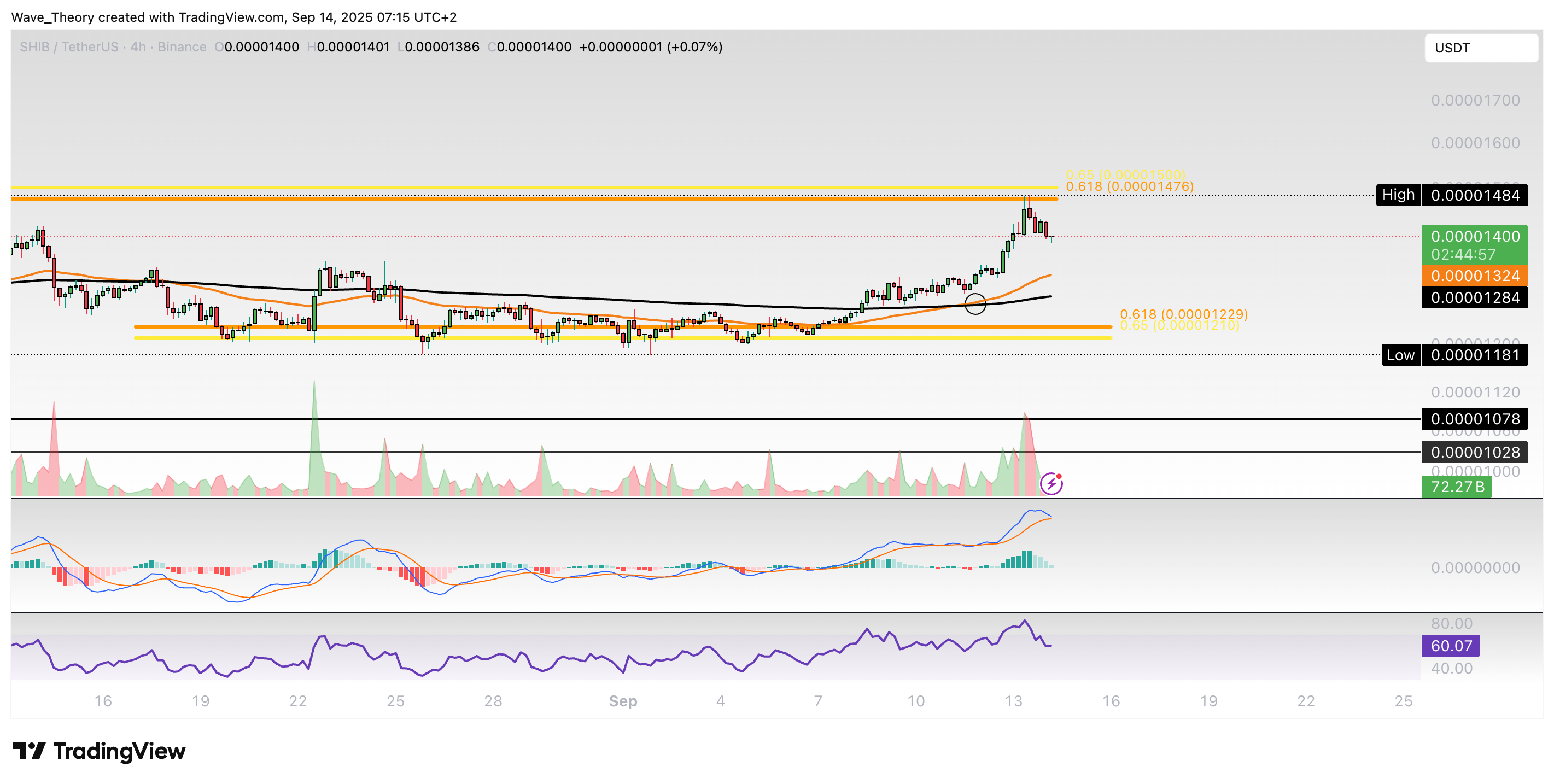The width and height of the screenshot is (1554, 784).
Task: Click the Sep label on the time axis
Action: [x=623, y=701]
